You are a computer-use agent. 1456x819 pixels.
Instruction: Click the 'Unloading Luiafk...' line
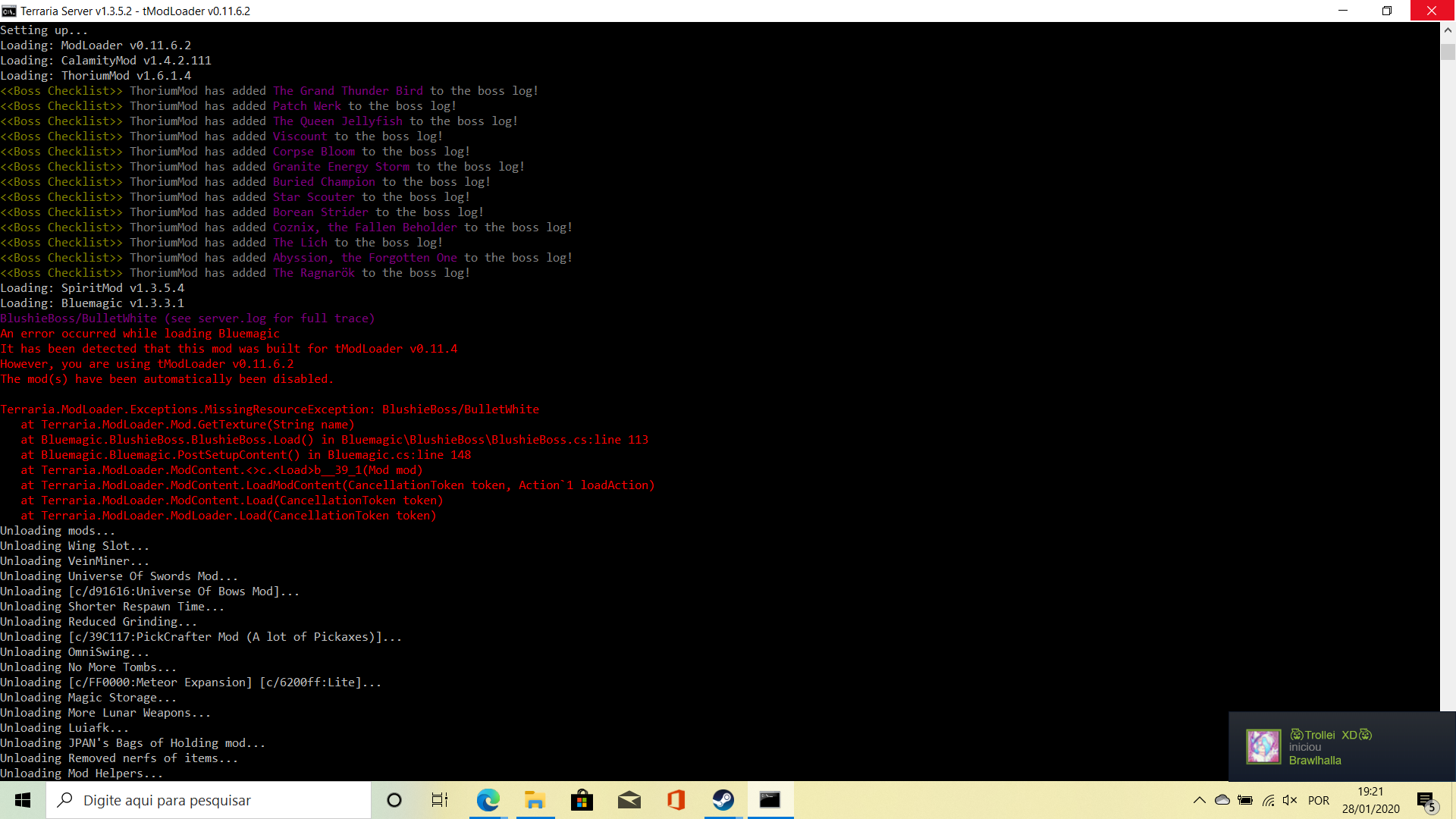64,728
